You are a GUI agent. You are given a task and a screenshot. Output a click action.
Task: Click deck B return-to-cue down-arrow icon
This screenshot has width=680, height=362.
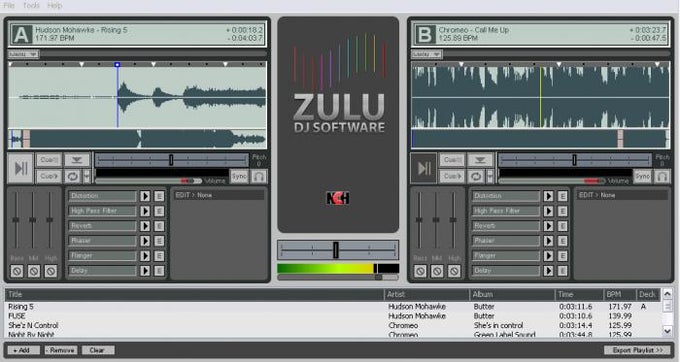pyautogui.click(x=480, y=160)
